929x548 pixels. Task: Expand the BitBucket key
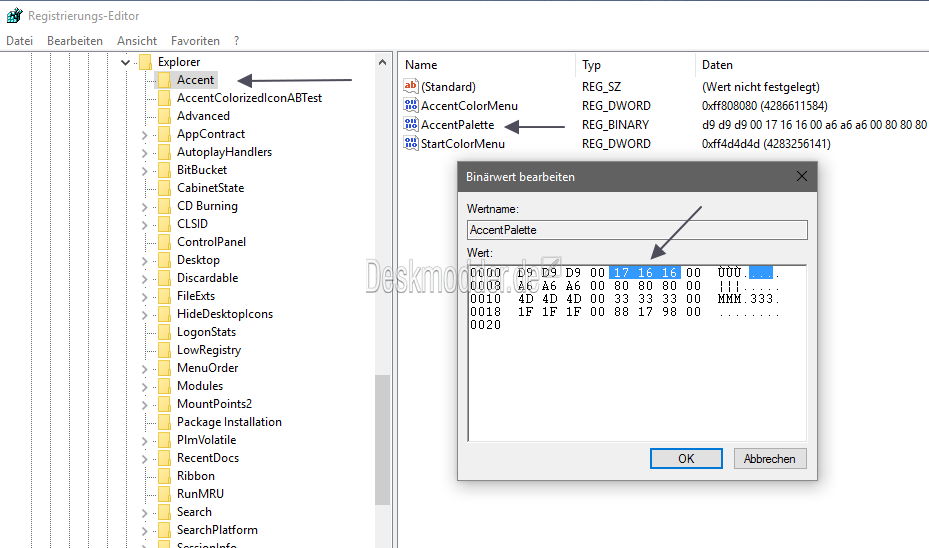(x=145, y=171)
